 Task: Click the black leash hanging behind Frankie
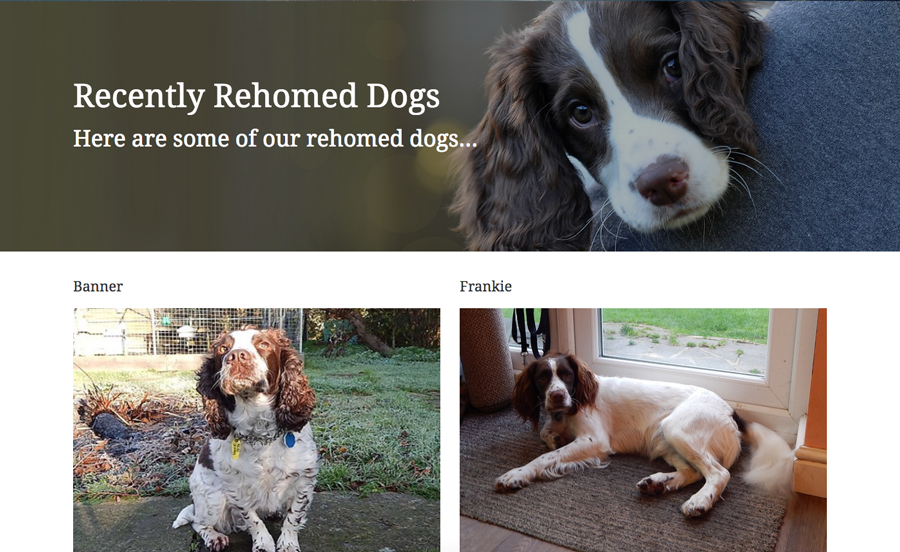531,332
